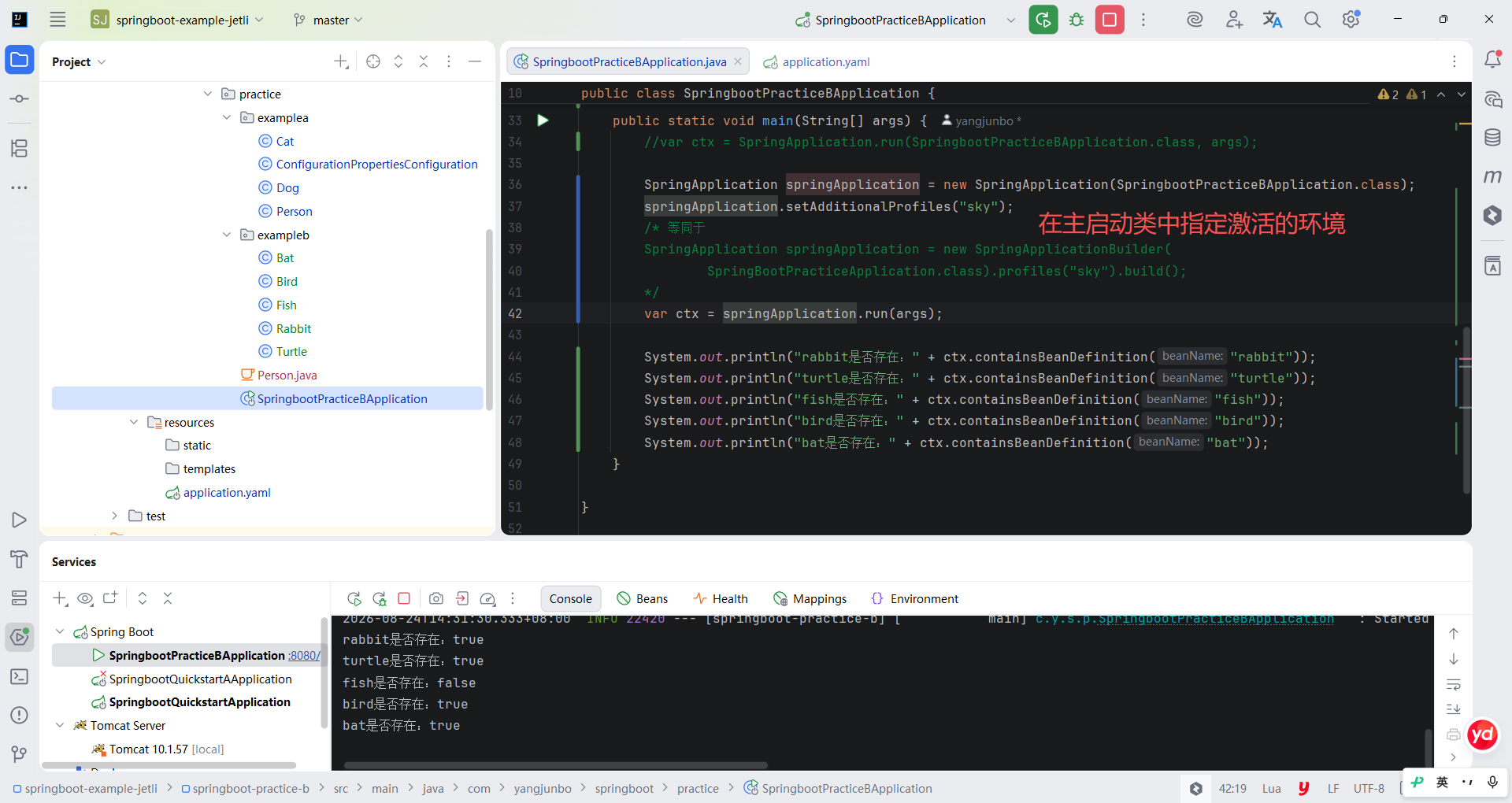1512x803 pixels.
Task: Select Rabbit class in project tree
Action: 293,328
